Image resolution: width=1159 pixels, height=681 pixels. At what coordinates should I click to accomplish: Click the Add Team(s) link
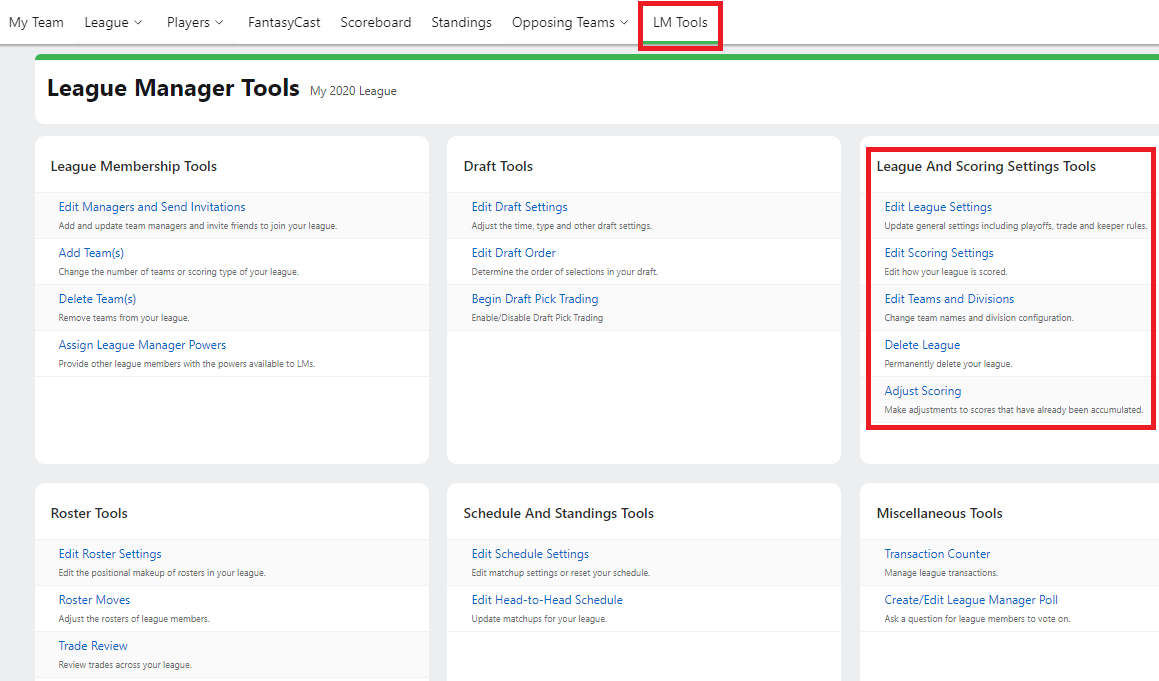tap(91, 253)
